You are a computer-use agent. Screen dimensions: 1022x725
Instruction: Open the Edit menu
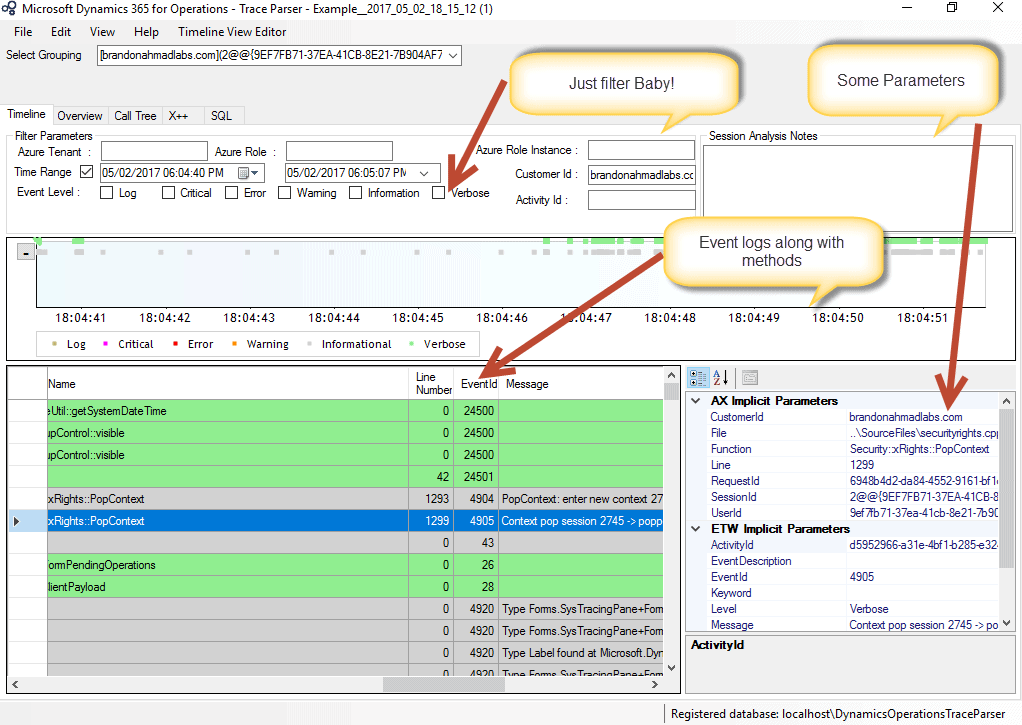point(61,31)
